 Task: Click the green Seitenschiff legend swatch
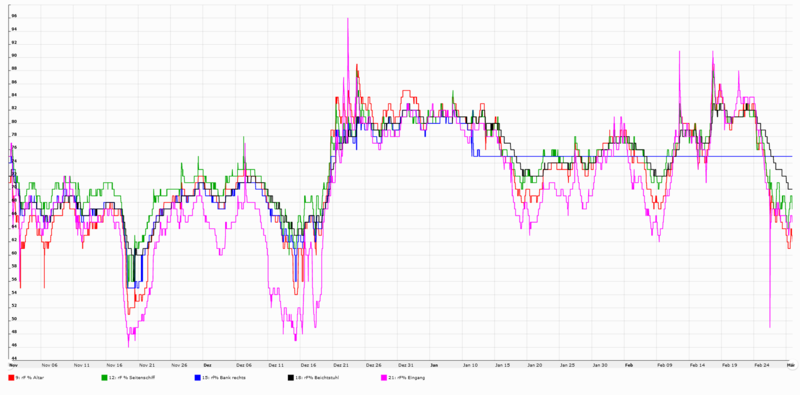coord(104,378)
